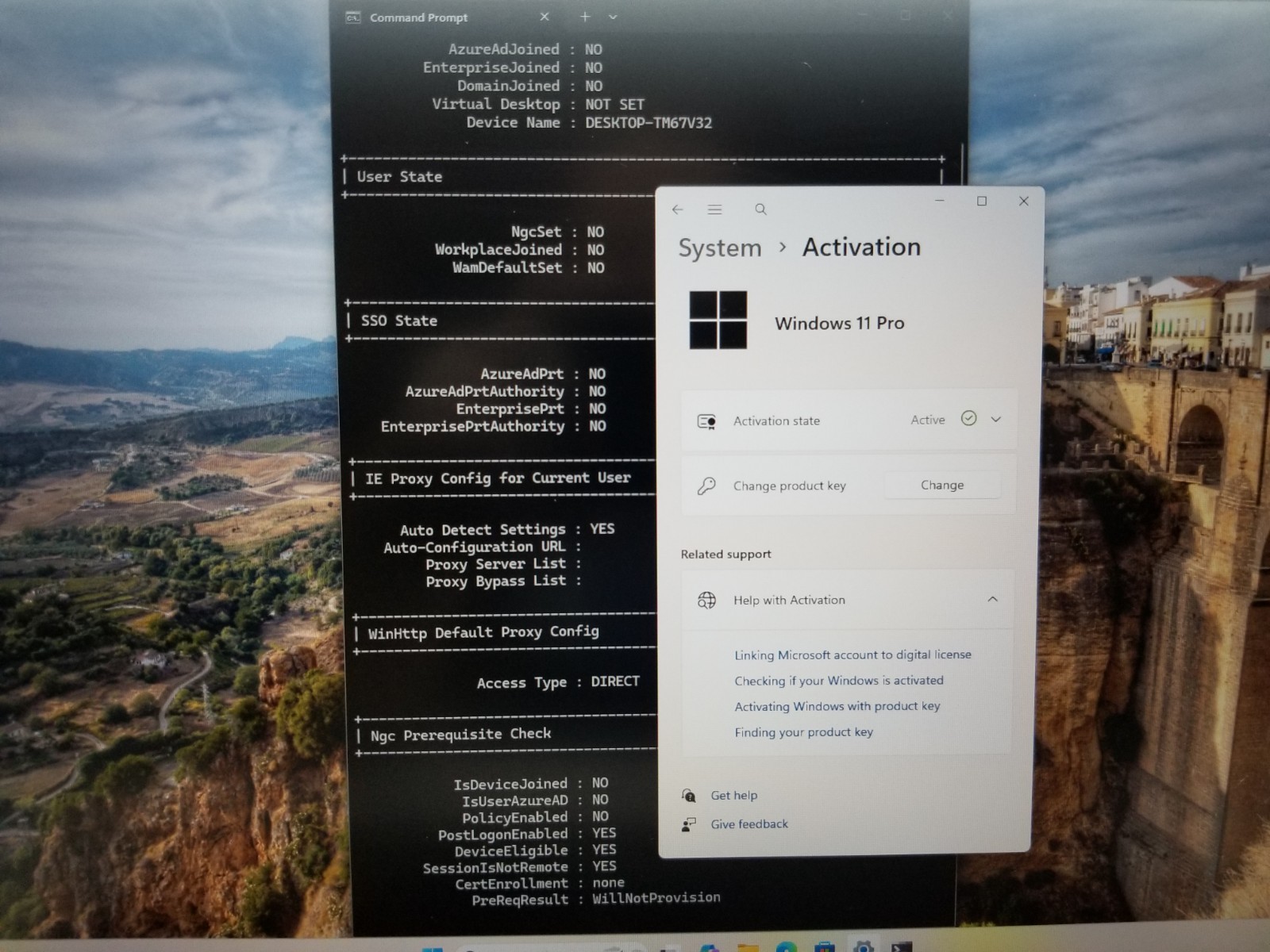Screen dimensions: 1270x952
Task: Expand the Activation state row chevron
Action: 996,419
